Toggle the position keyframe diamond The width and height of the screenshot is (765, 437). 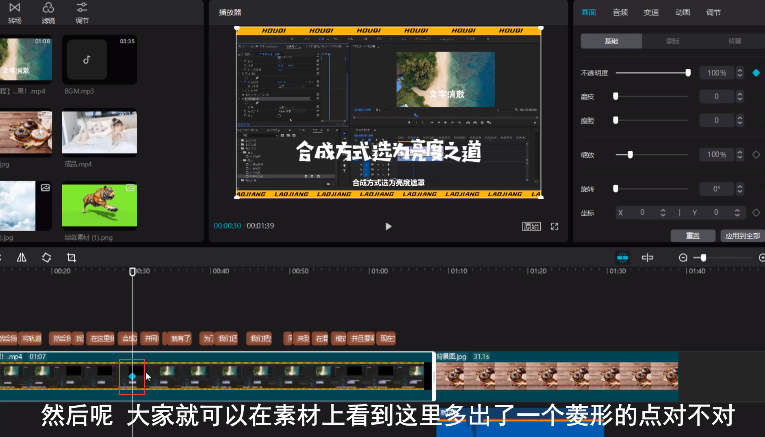[755, 212]
